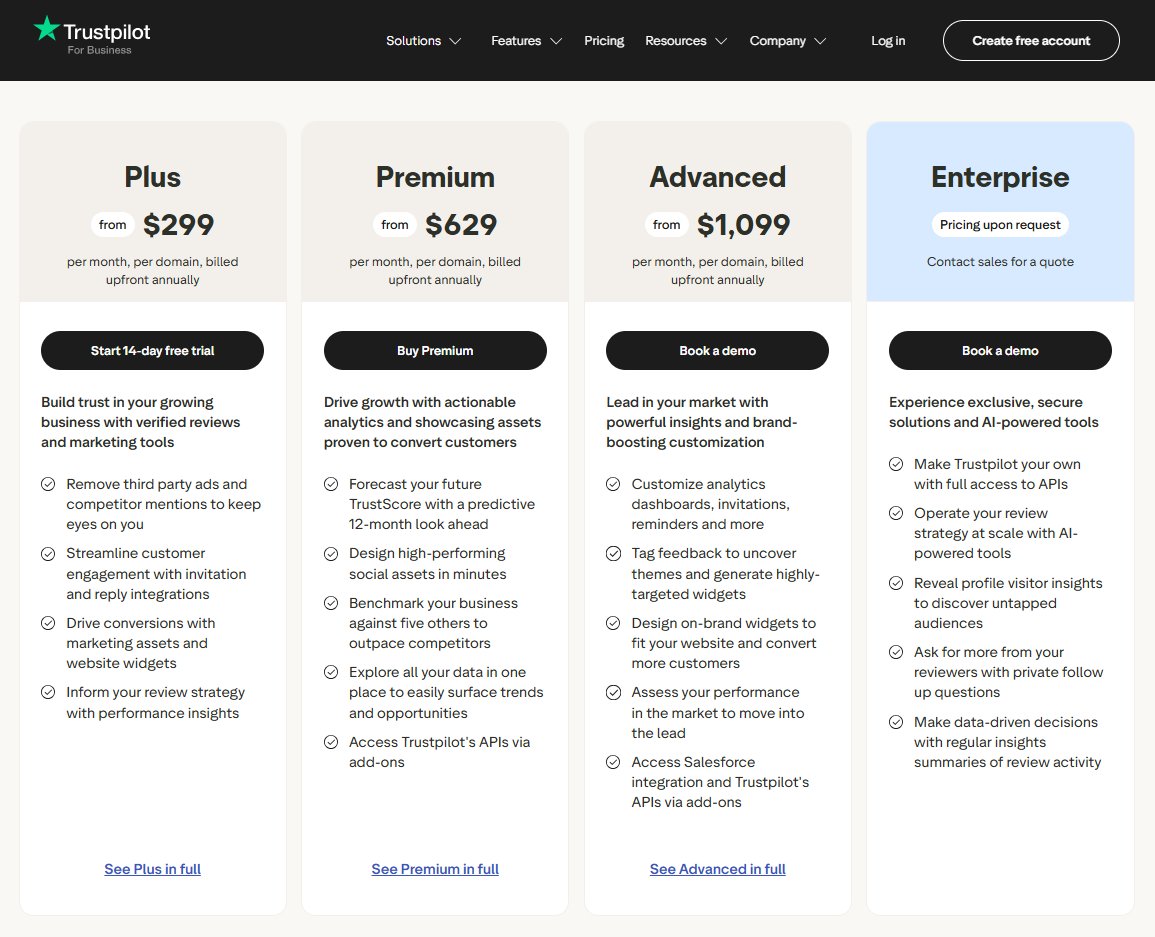This screenshot has height=937, width=1155.
Task: Click the checkmark beside 'Forecast your future TrustScore'
Action: [331, 484]
